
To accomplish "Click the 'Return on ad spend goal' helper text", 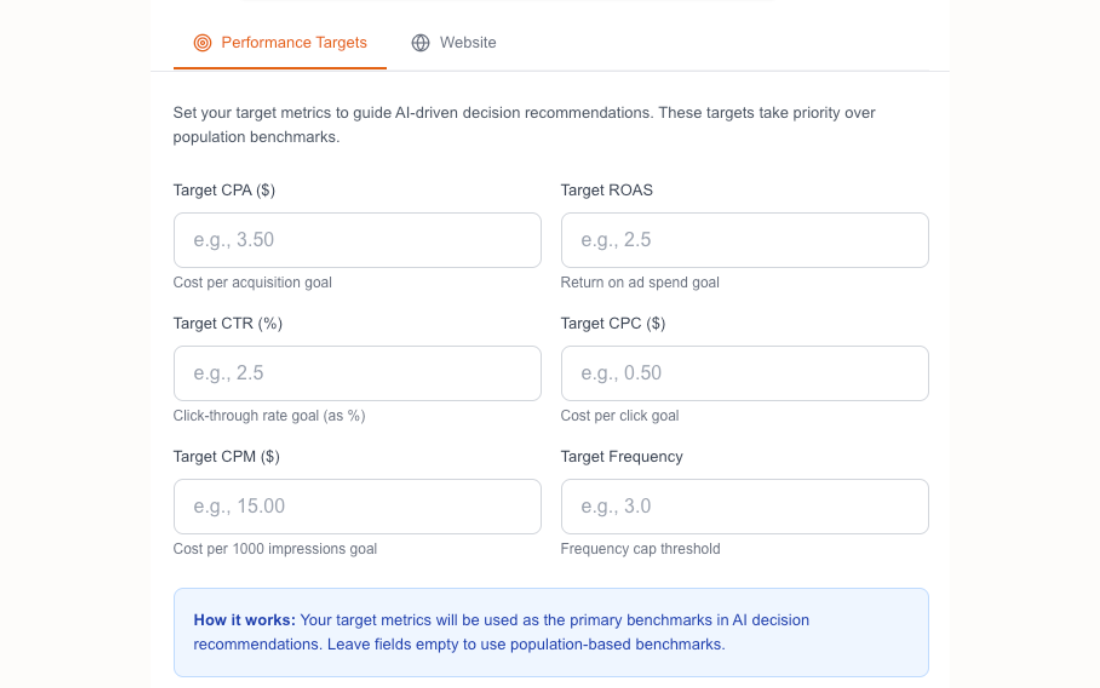I will (639, 283).
